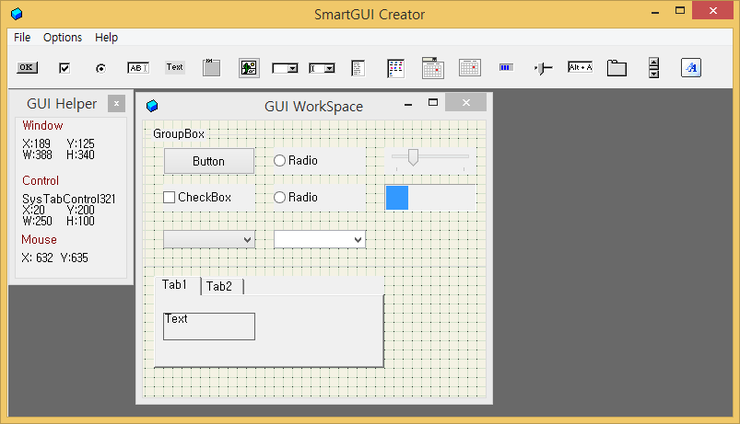740x424 pixels.
Task: Click the Y:200 value in GUI Helper
Action: click(x=80, y=210)
